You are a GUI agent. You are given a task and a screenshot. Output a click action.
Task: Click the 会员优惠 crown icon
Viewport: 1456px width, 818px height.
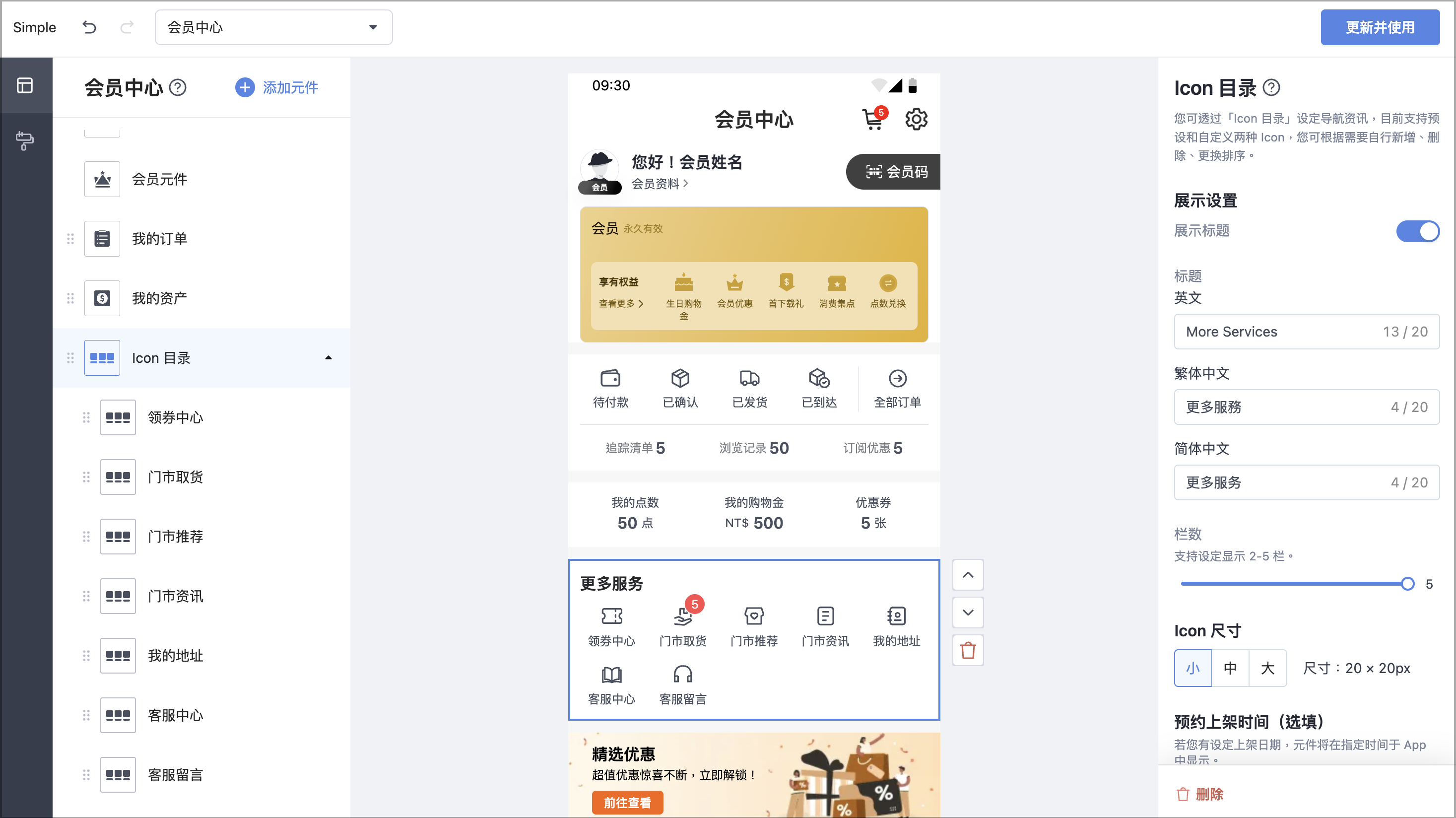tap(735, 282)
